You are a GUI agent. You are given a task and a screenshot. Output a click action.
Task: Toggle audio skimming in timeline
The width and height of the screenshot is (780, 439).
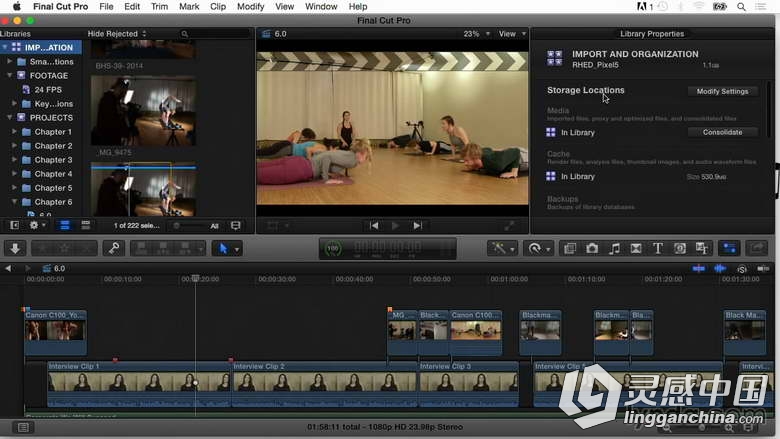pyautogui.click(x=720, y=268)
